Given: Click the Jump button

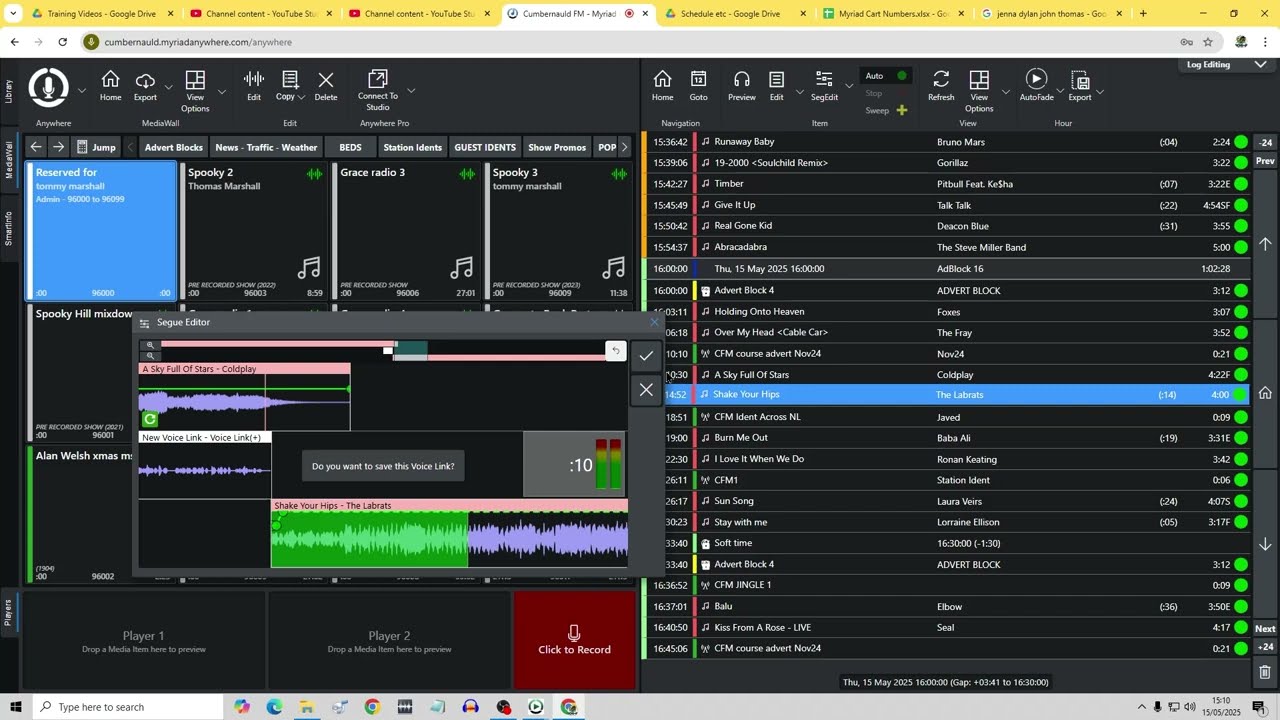Looking at the screenshot, I should (x=96, y=147).
